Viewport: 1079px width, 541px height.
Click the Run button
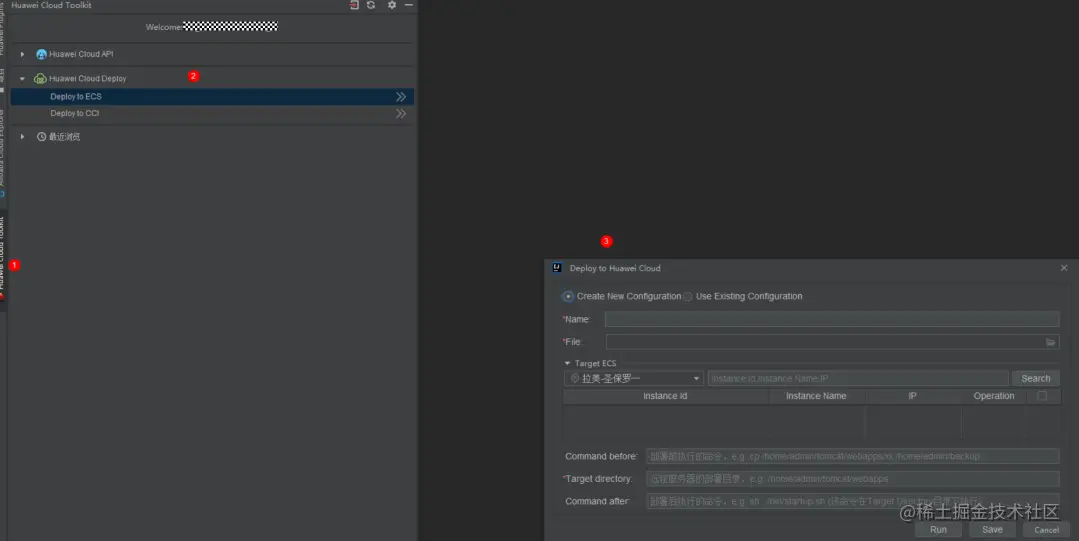[x=938, y=529]
